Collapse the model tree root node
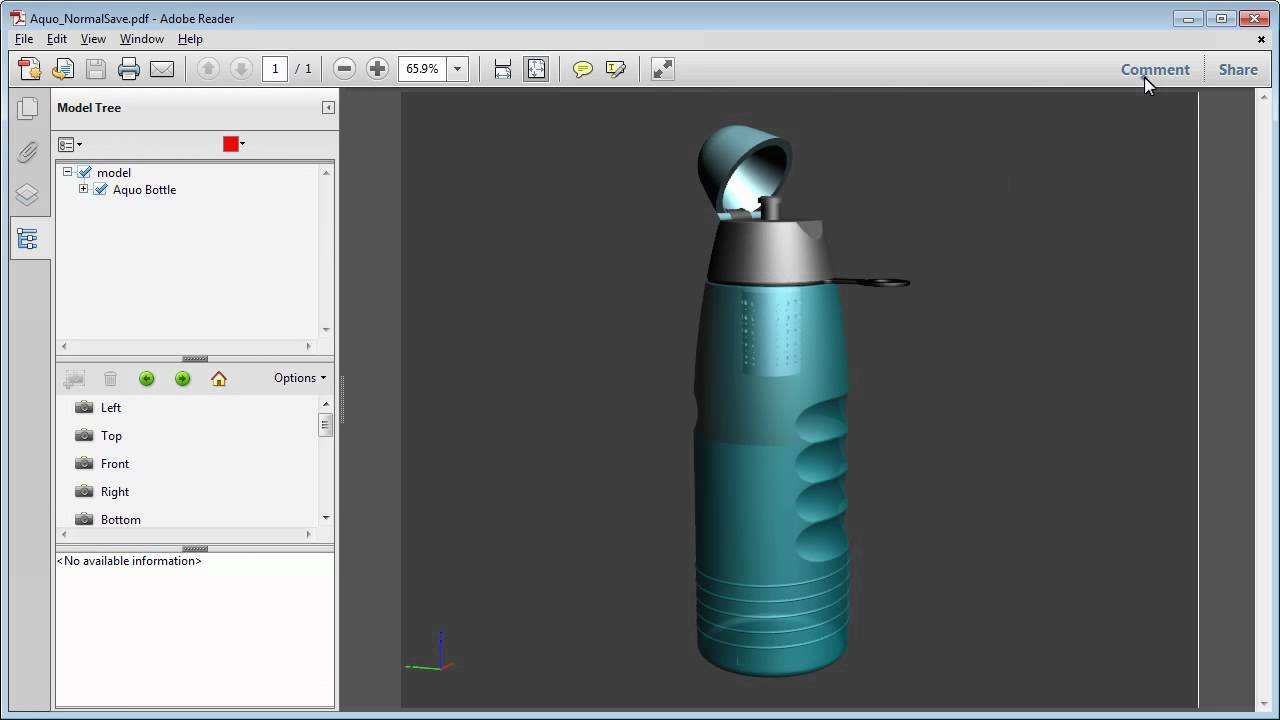 coord(67,172)
